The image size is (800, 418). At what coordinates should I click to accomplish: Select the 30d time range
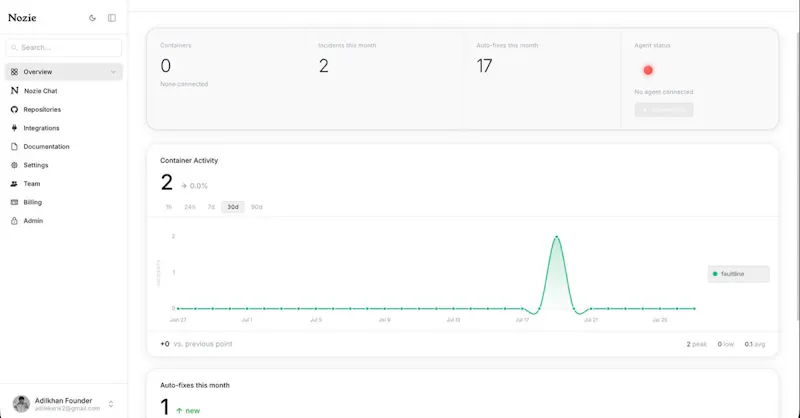[233, 207]
